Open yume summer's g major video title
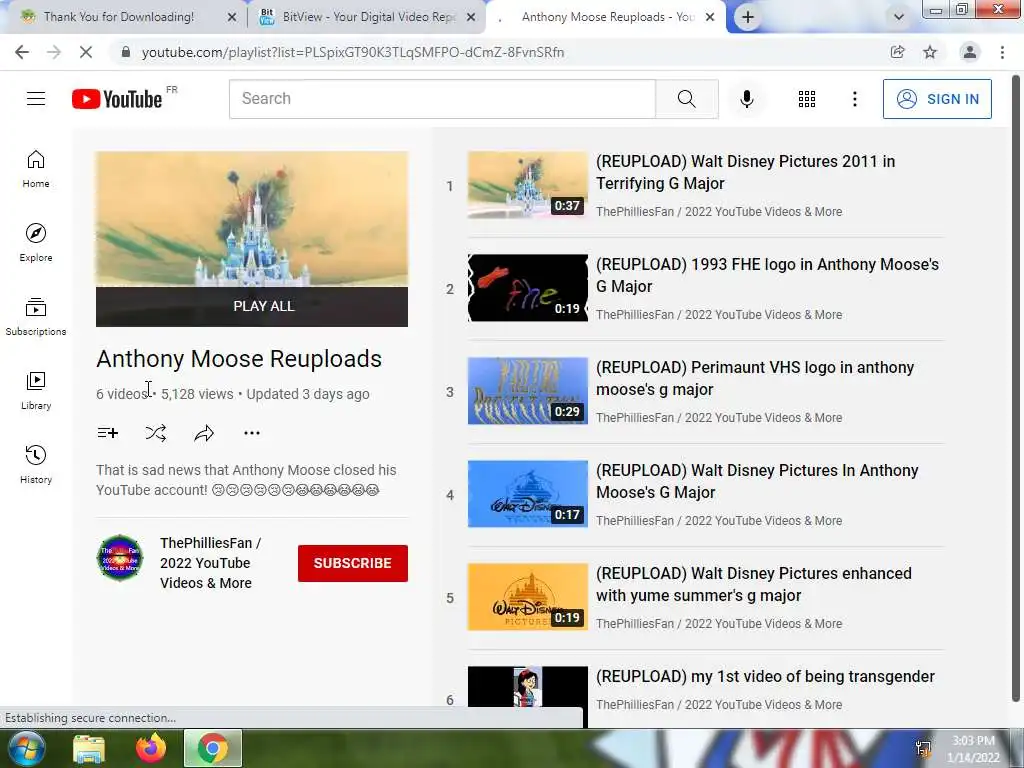Image resolution: width=1024 pixels, height=768 pixels. pyautogui.click(x=754, y=584)
